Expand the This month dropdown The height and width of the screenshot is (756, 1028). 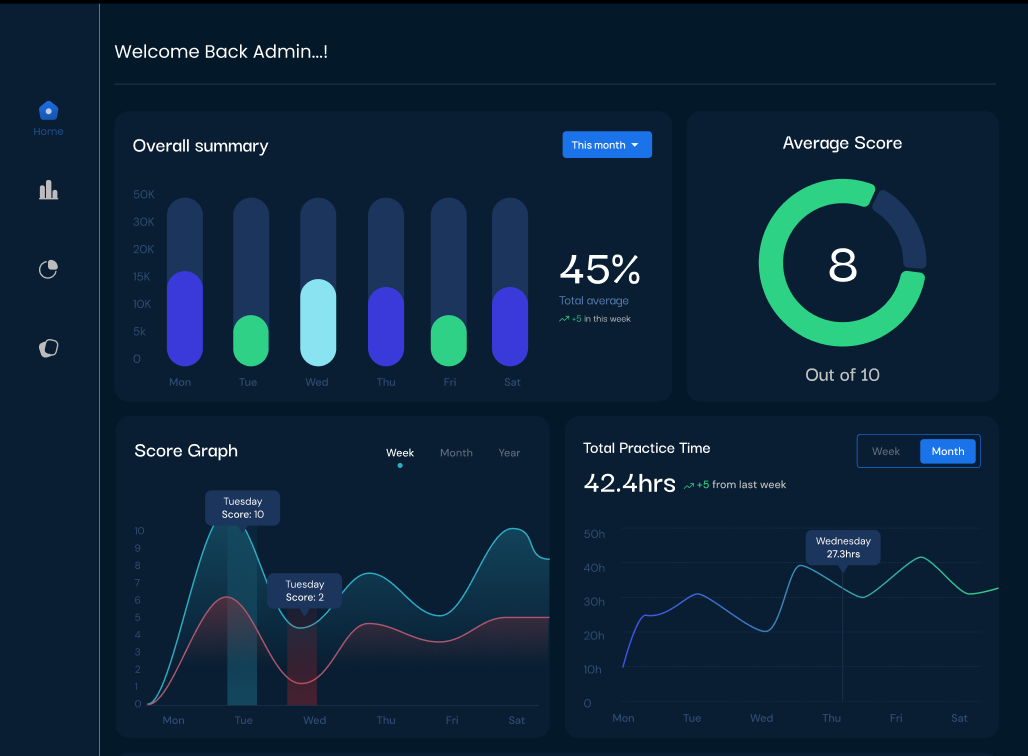pyautogui.click(x=607, y=145)
